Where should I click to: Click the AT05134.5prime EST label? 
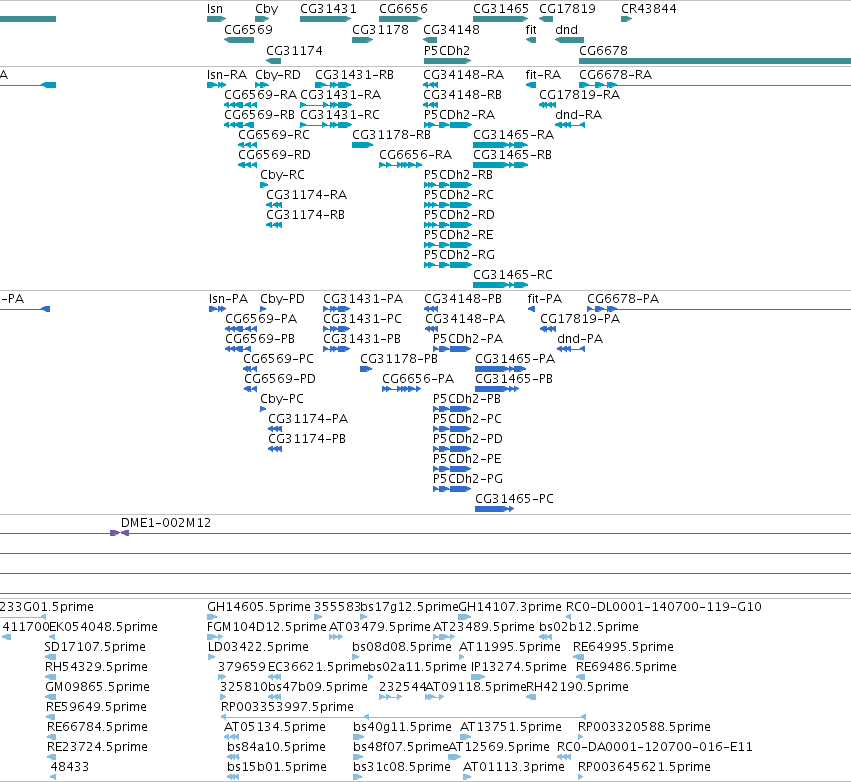(275, 726)
